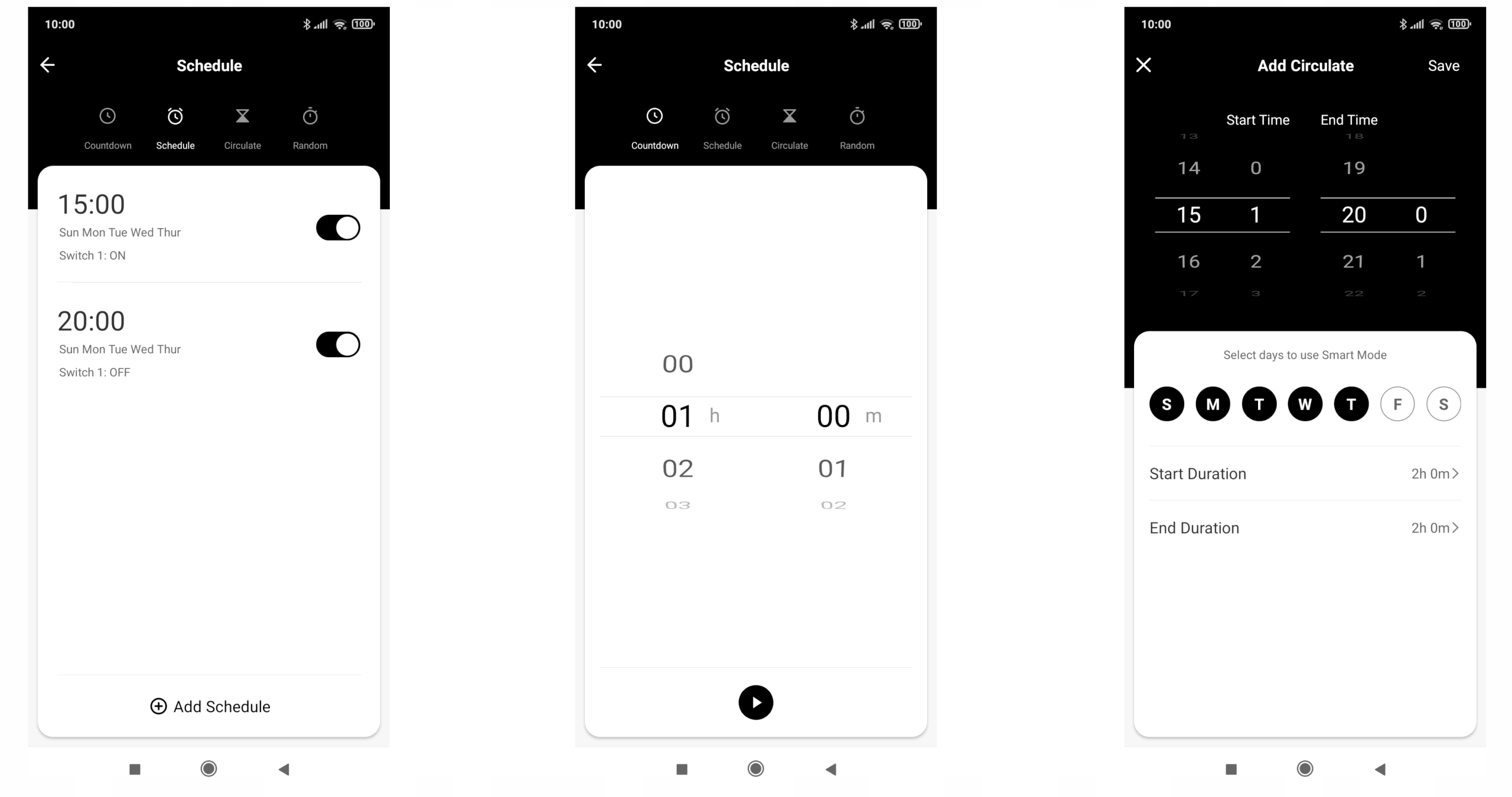1512x797 pixels.
Task: Navigate back from Schedule screen
Action: coord(47,65)
